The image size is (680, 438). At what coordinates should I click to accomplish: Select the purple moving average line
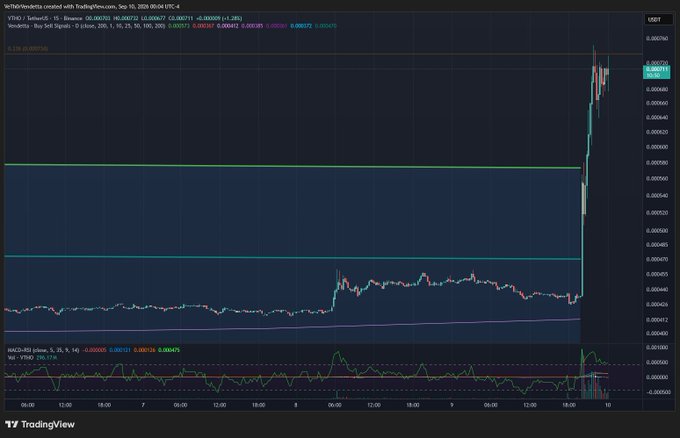coord(292,326)
